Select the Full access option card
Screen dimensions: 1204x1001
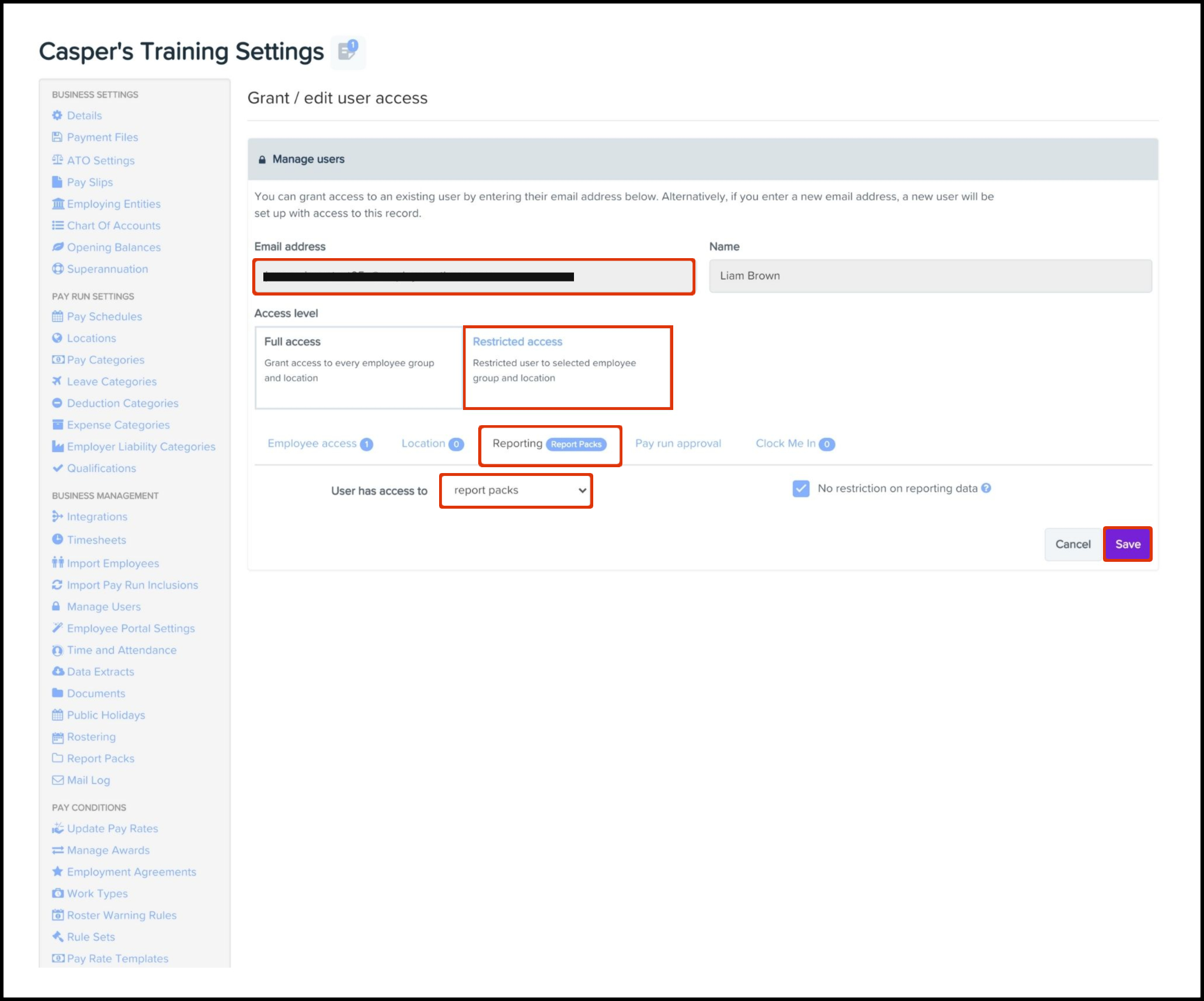[x=359, y=367]
